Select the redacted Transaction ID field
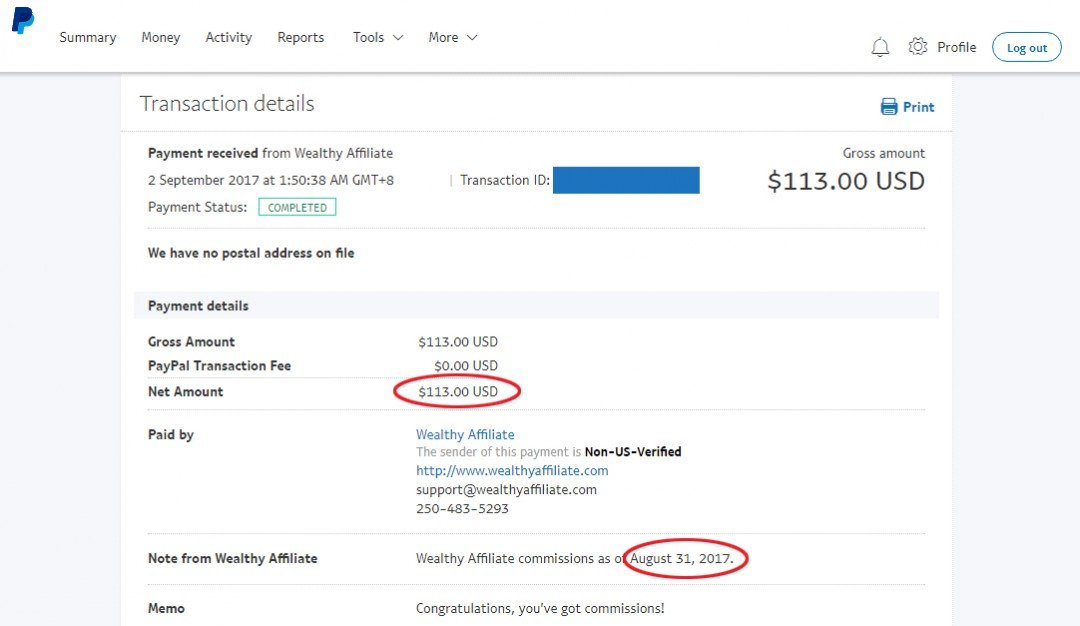The height and width of the screenshot is (626, 1080). pos(626,180)
